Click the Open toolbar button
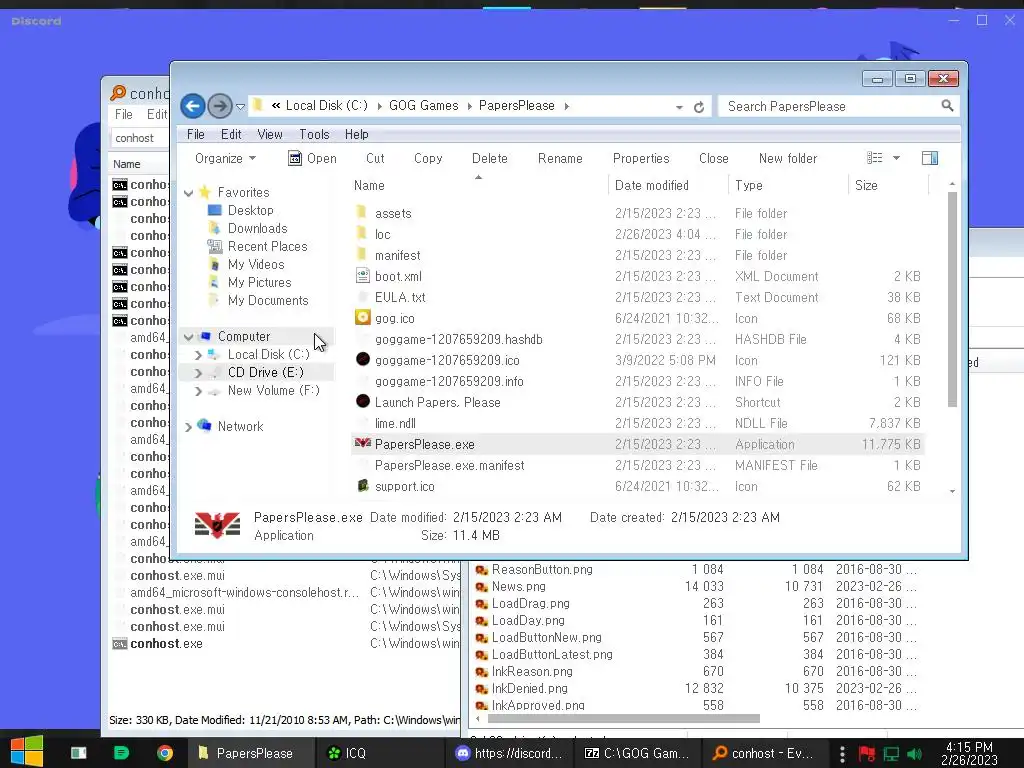This screenshot has width=1024, height=768. tap(313, 159)
